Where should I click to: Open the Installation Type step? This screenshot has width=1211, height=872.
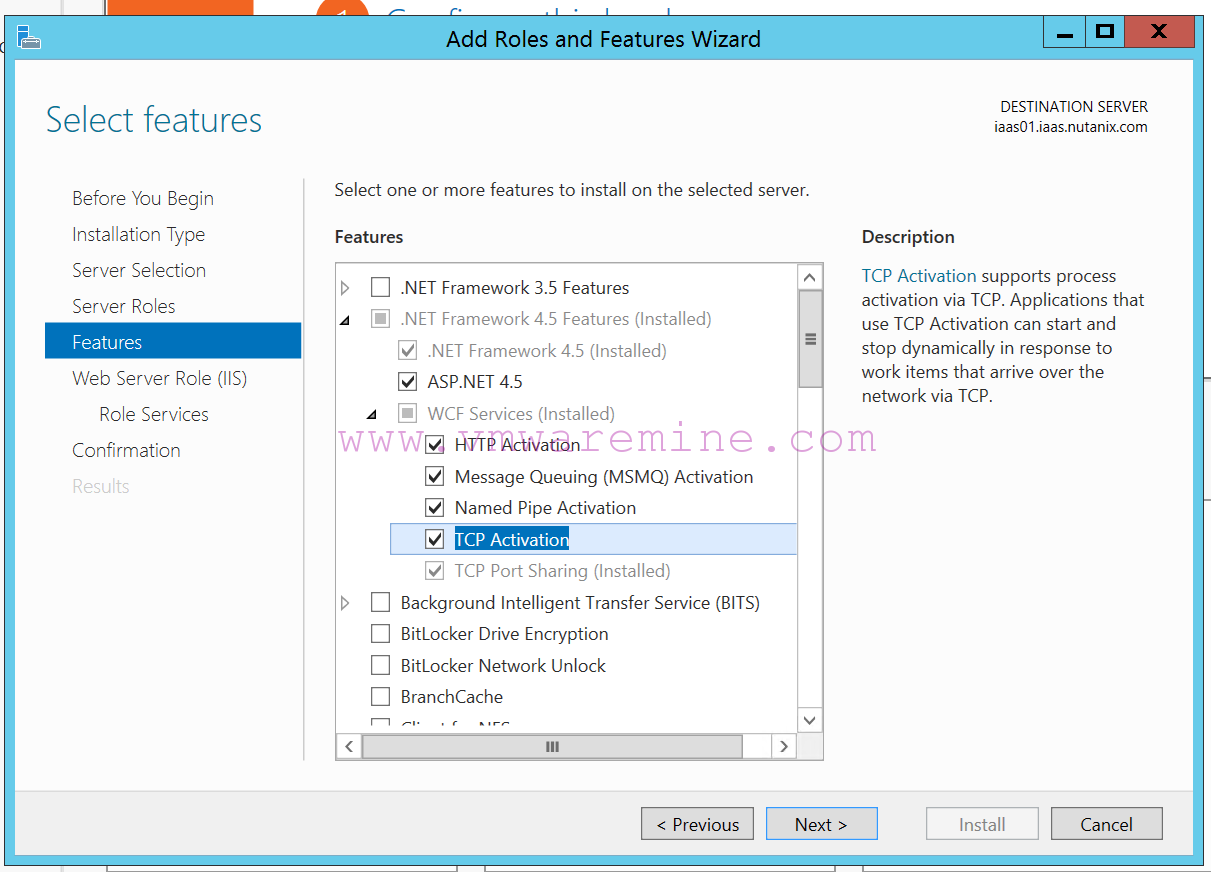pos(138,234)
